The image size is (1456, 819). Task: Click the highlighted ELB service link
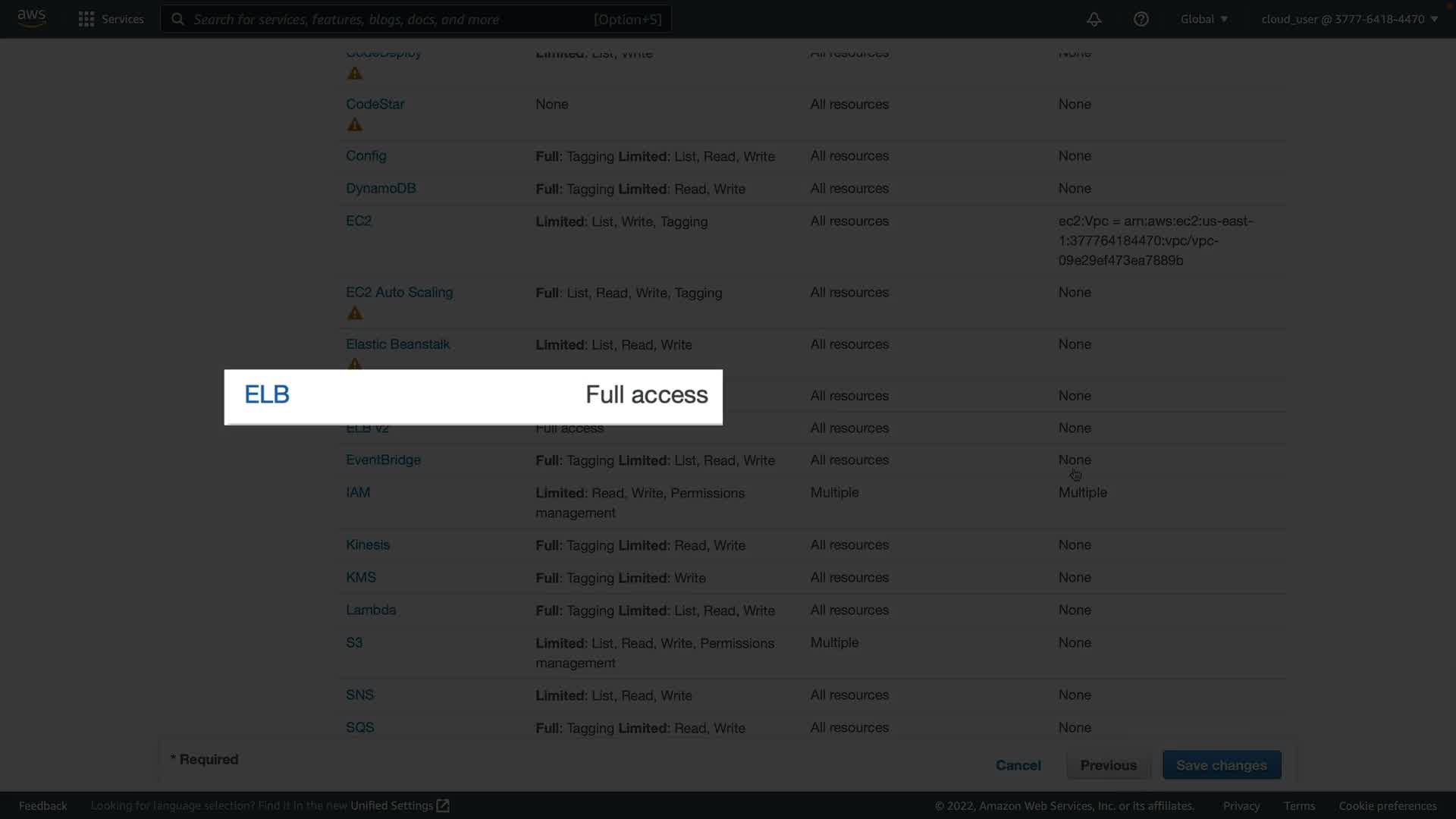click(x=267, y=394)
